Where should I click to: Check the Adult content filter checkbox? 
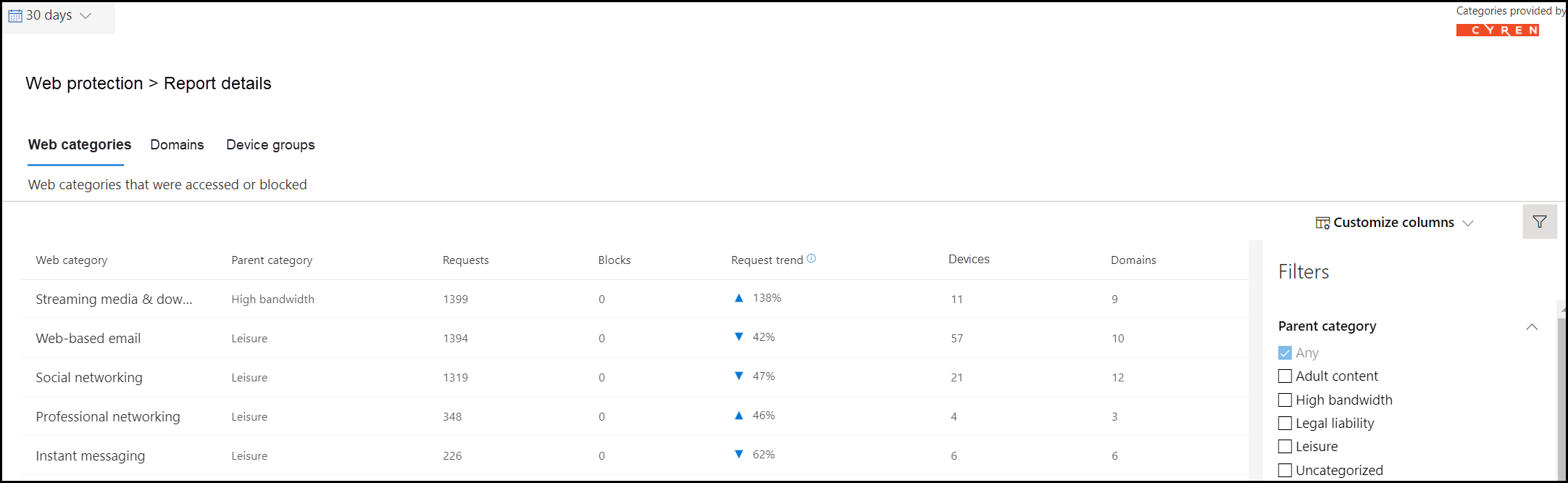click(1285, 376)
